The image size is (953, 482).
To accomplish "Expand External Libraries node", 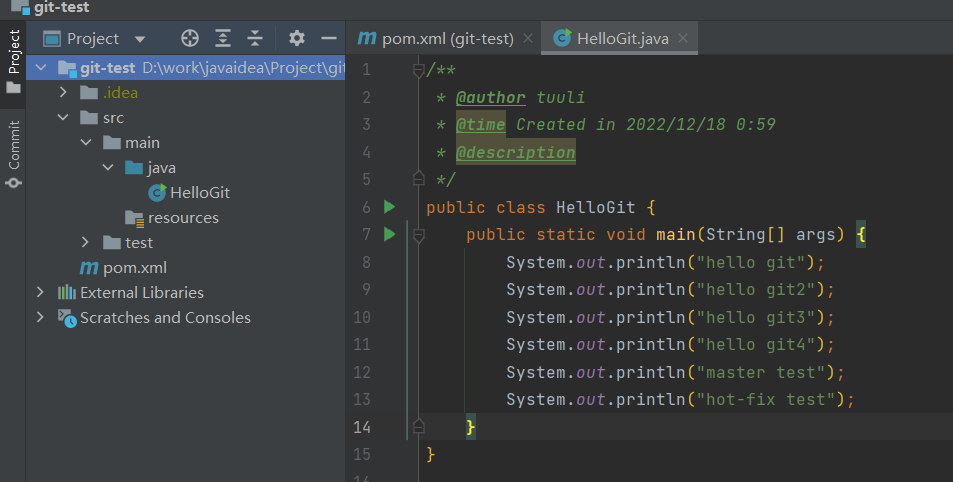I will point(40,293).
